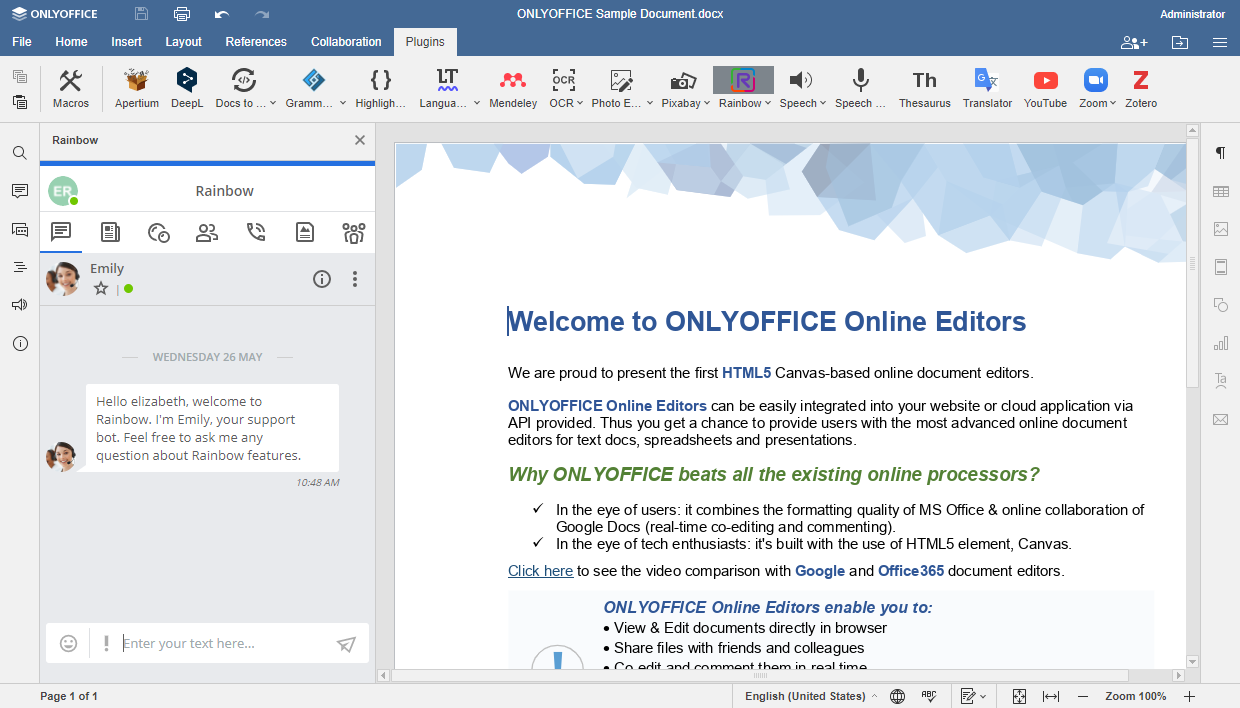Launch the YouTube plugin
The image size is (1240, 708).
coord(1045,88)
